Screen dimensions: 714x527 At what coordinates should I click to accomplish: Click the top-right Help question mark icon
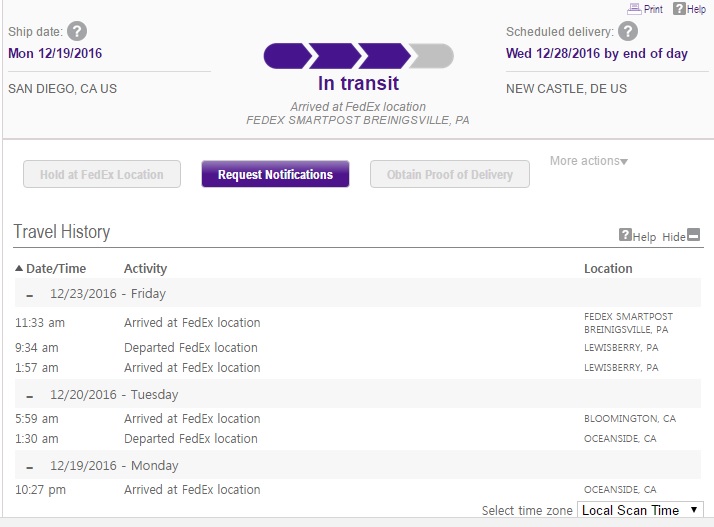coord(678,9)
